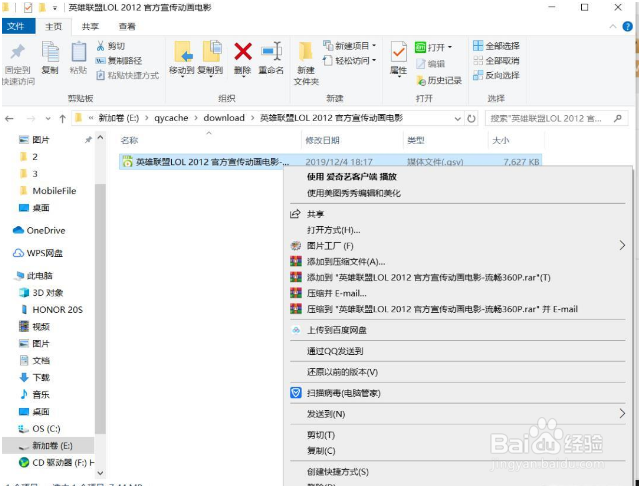Expand the Picture Factory (F) submenu

(457, 246)
